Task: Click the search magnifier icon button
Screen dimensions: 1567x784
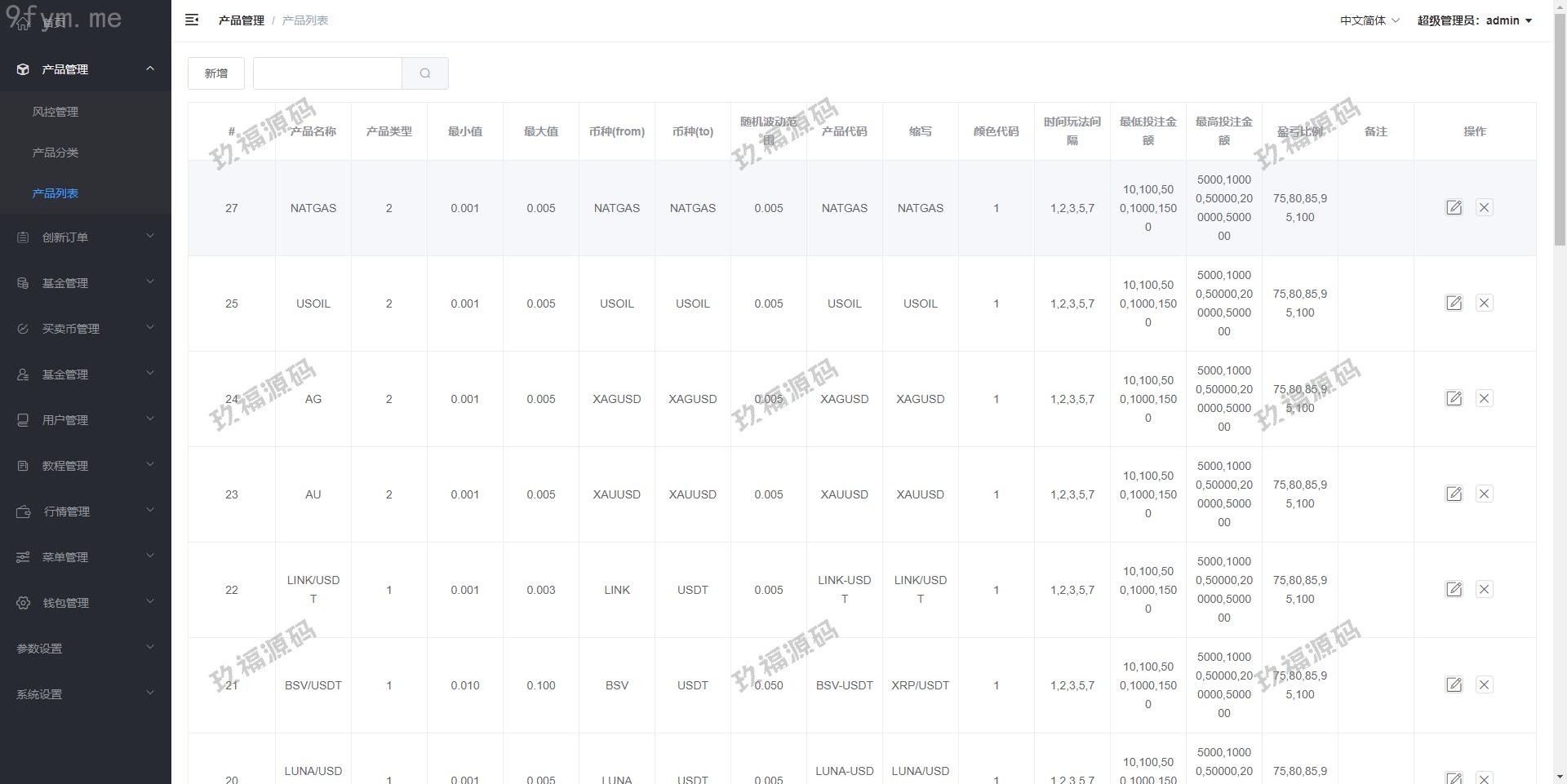Action: pos(424,73)
